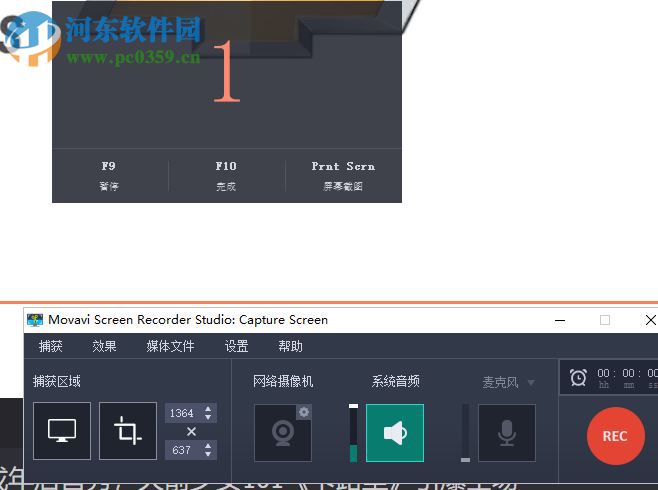
Task: Enable the microphone recording button
Action: click(507, 433)
